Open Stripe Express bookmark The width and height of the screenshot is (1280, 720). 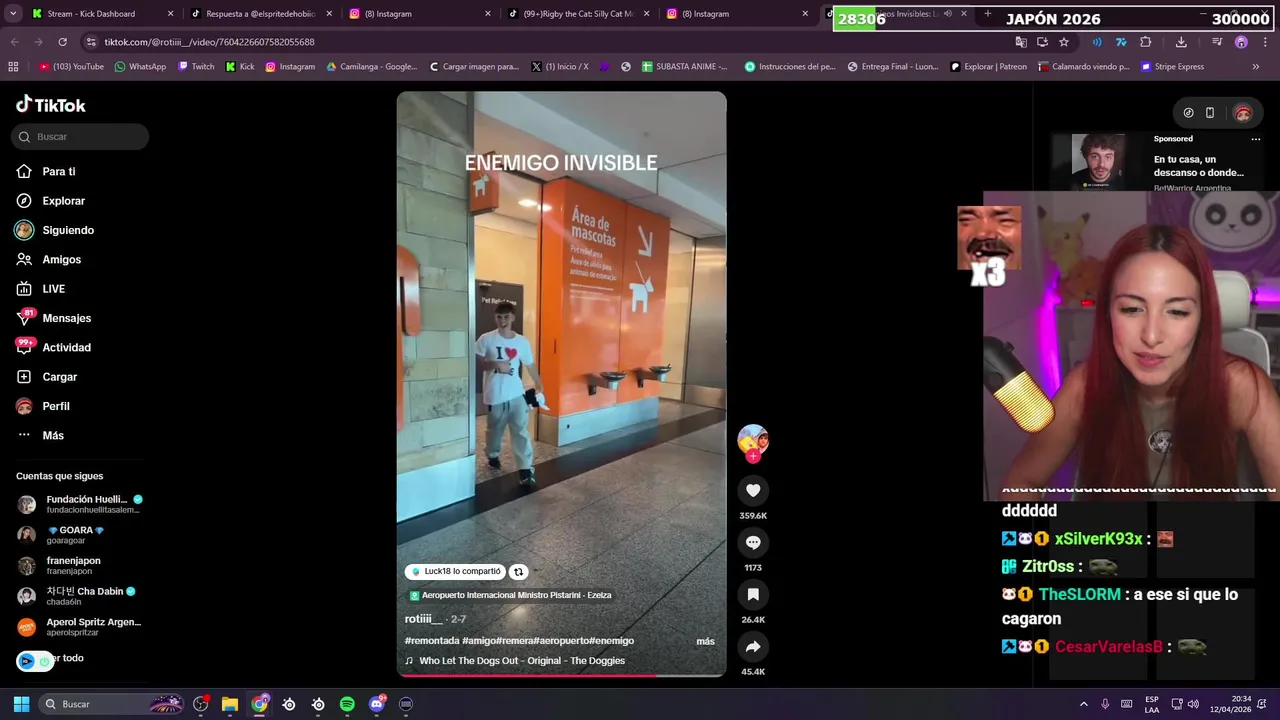point(1172,67)
